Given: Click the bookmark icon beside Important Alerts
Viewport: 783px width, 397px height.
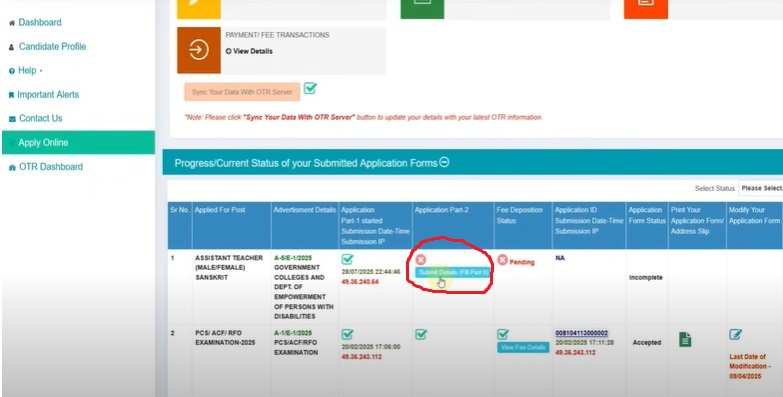Looking at the screenshot, I should click(11, 95).
